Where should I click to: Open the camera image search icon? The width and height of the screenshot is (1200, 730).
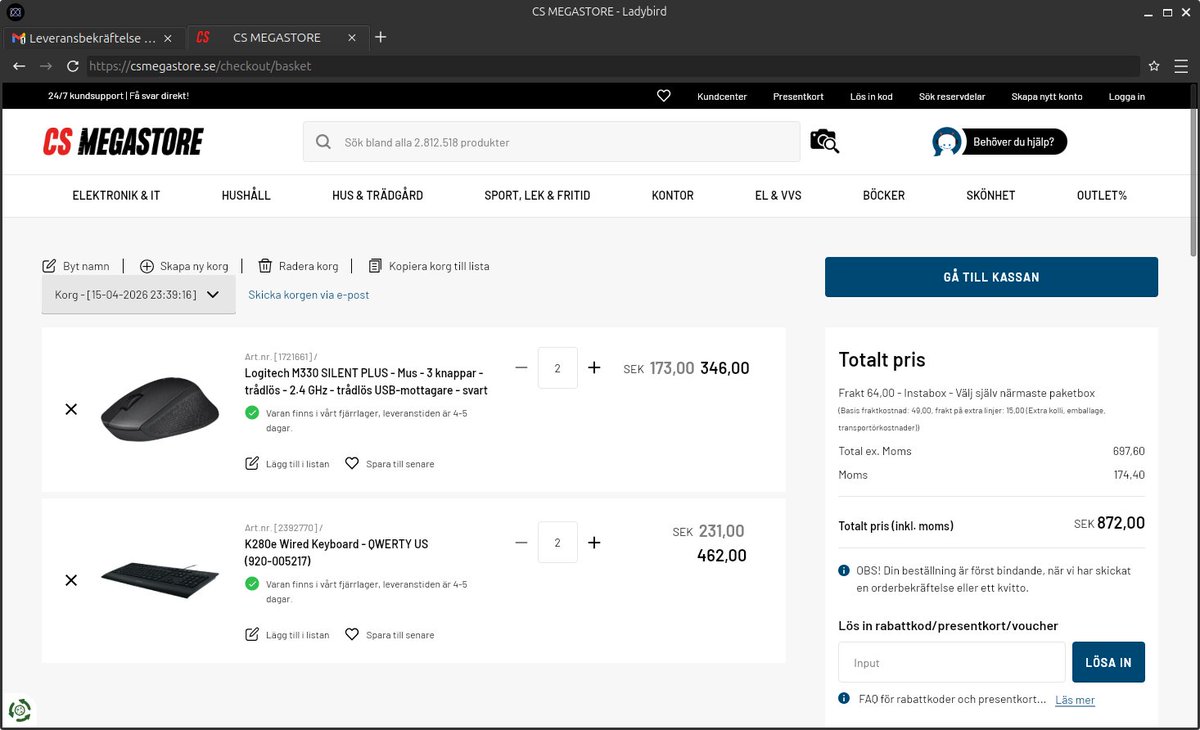point(825,141)
